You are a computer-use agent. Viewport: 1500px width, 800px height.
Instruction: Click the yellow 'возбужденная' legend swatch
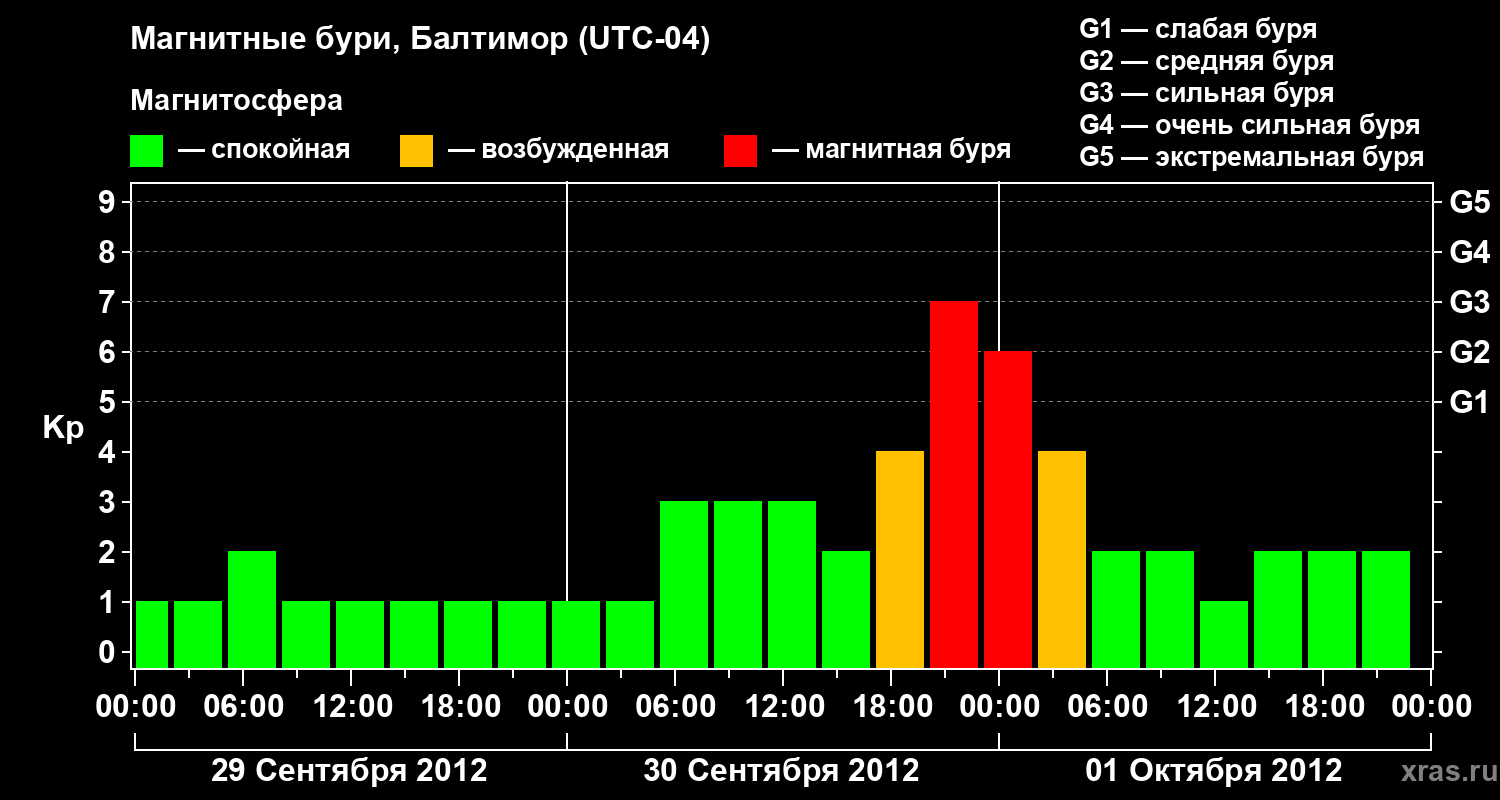click(416, 151)
